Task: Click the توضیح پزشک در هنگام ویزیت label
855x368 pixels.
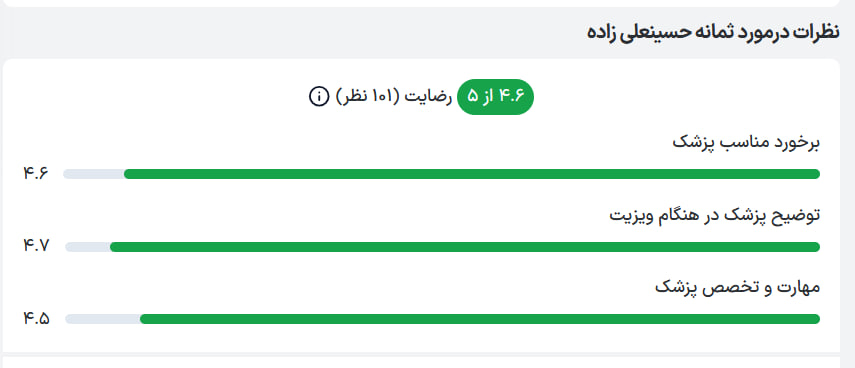Action: coord(714,215)
